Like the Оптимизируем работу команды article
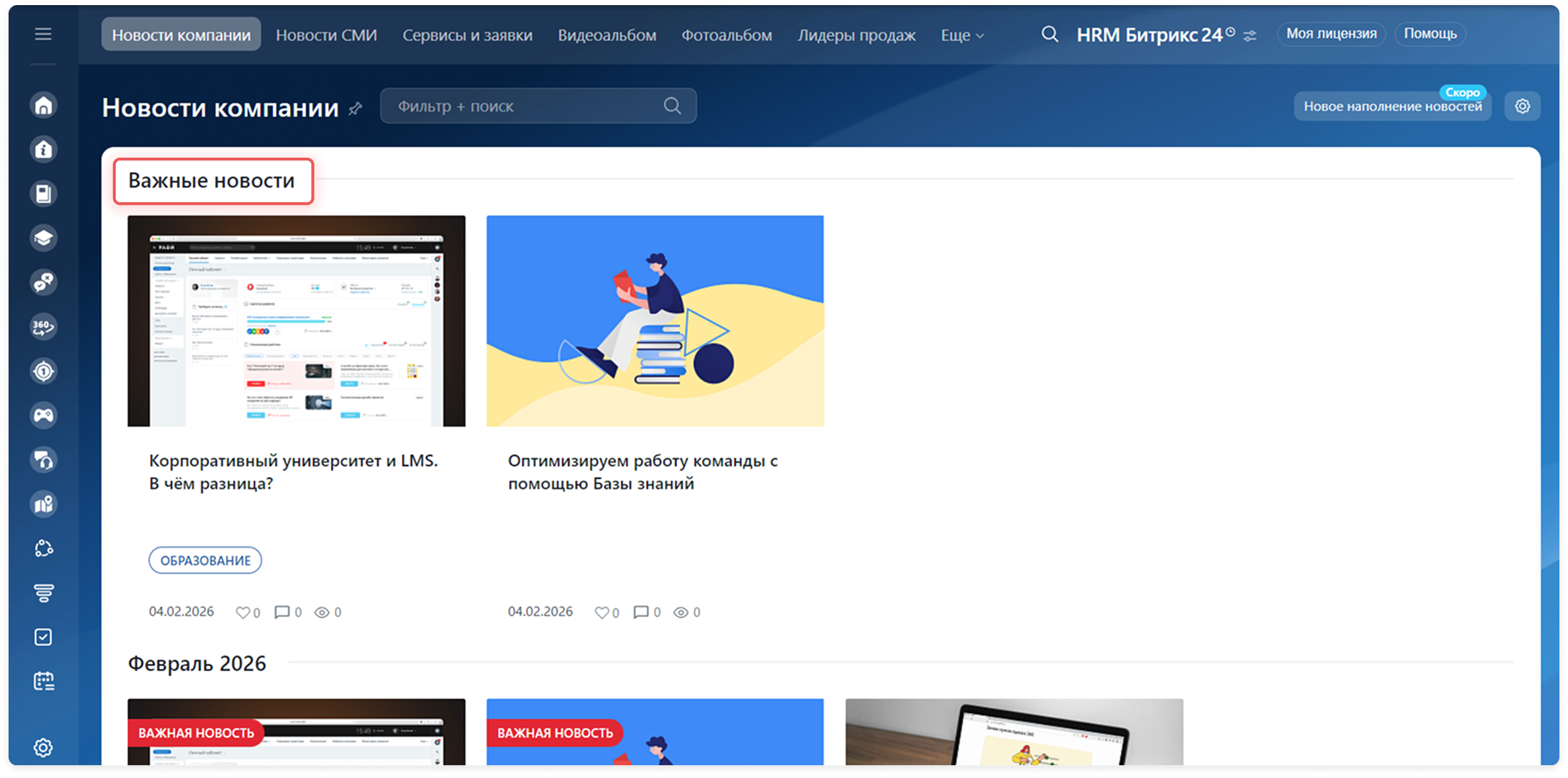1568x778 pixels. coord(602,612)
